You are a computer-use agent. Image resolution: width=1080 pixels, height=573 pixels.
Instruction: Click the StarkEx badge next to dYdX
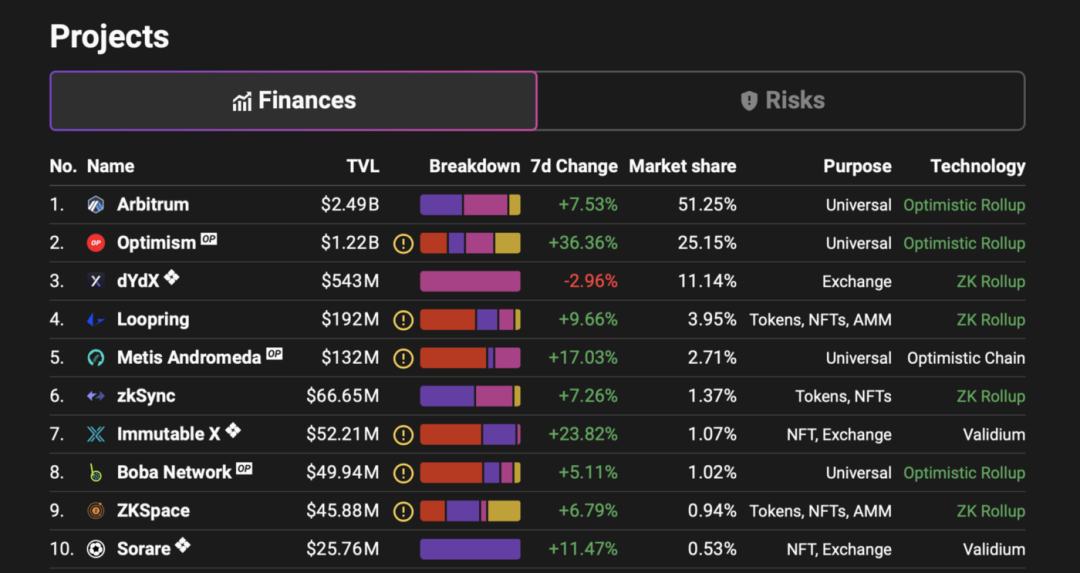(x=172, y=278)
